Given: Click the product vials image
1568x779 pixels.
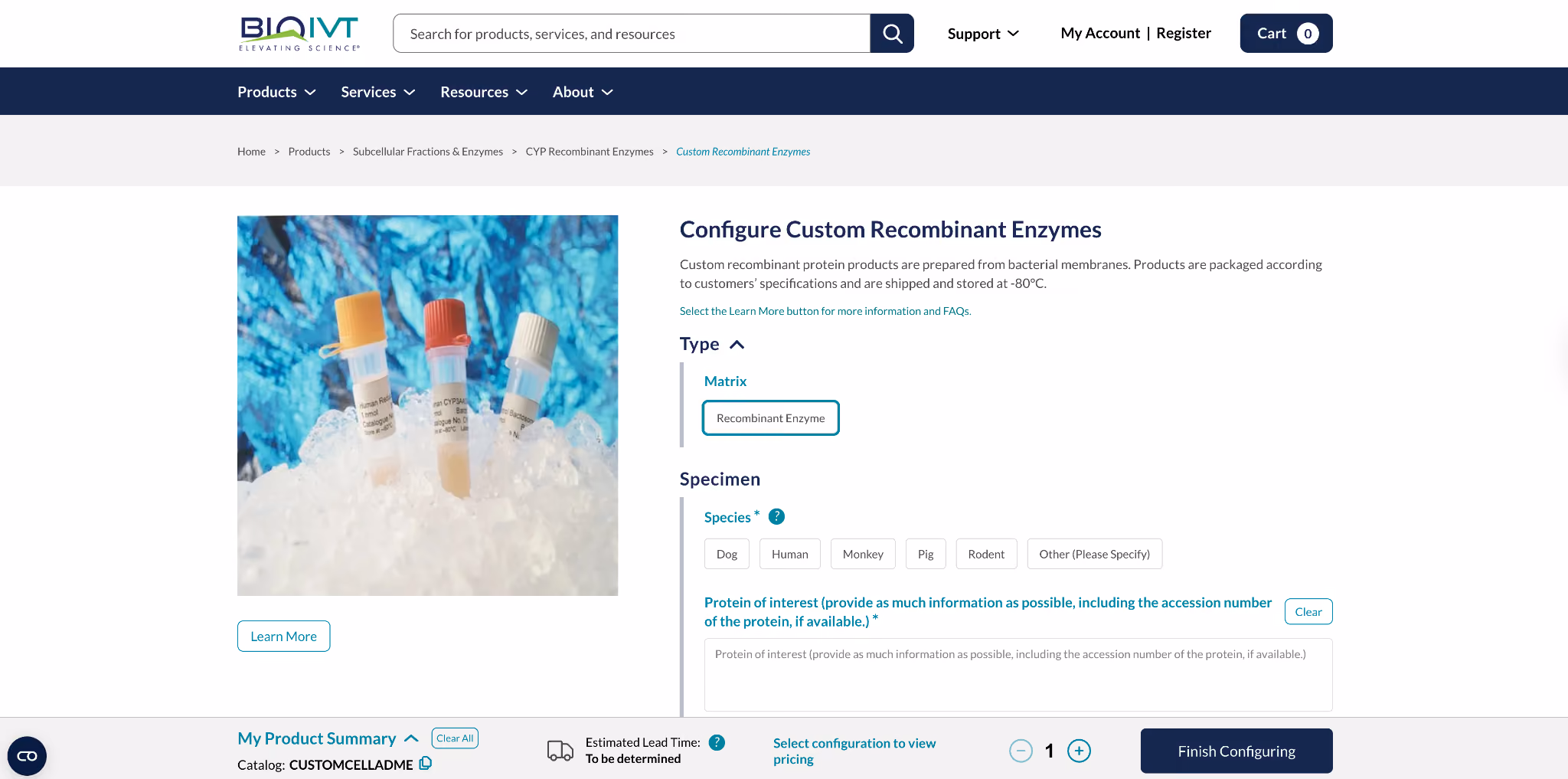Looking at the screenshot, I should (x=427, y=405).
